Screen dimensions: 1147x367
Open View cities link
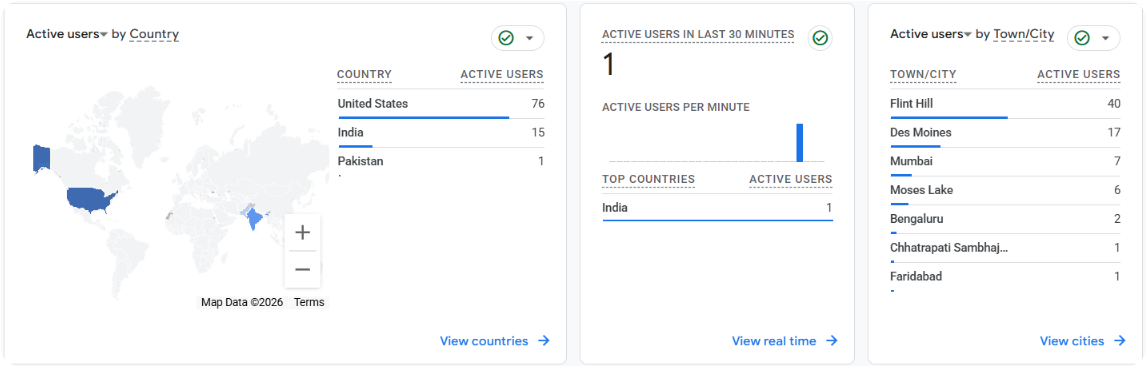point(1072,341)
